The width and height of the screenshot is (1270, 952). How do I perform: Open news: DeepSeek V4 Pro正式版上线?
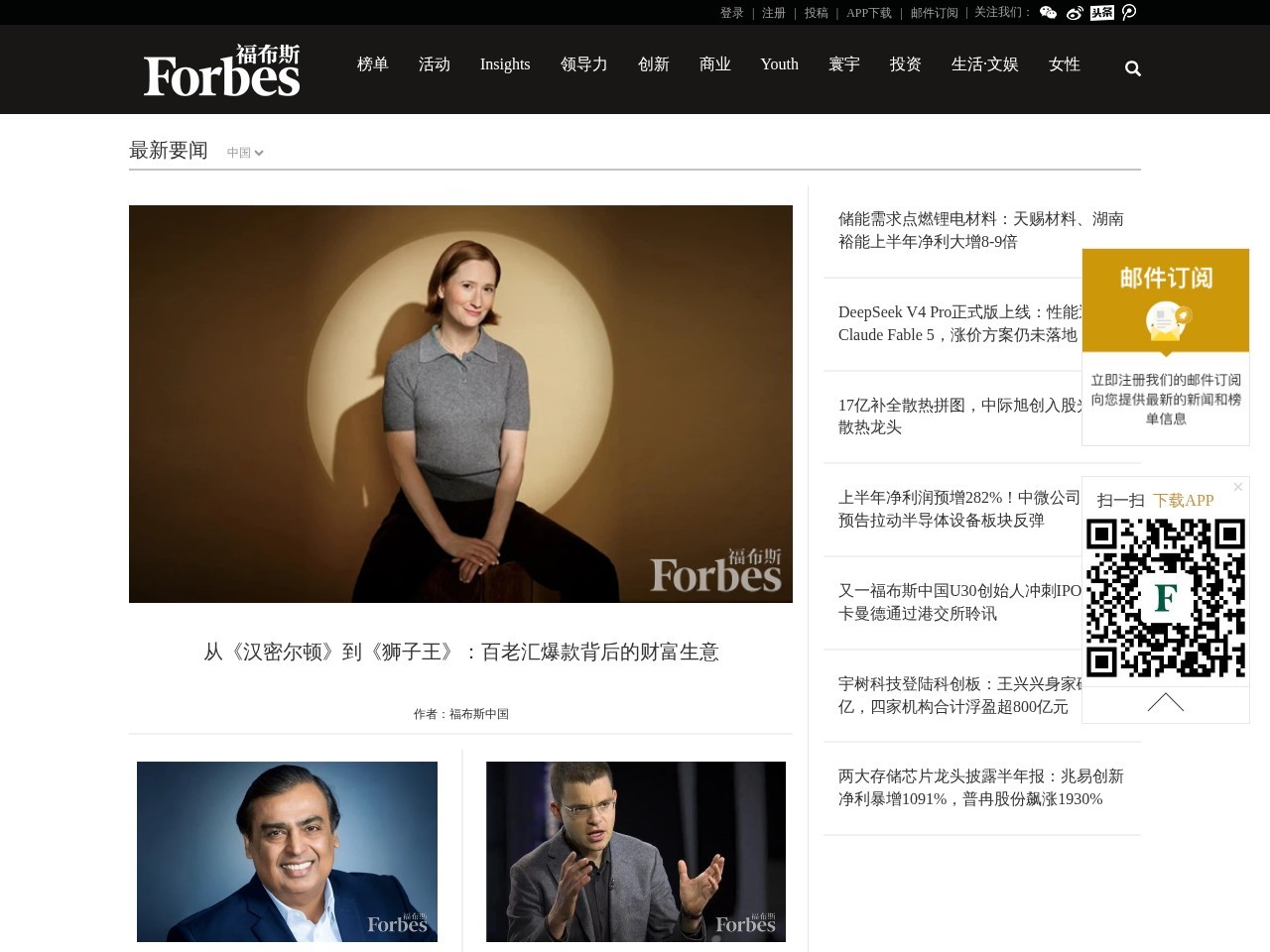[x=959, y=323]
